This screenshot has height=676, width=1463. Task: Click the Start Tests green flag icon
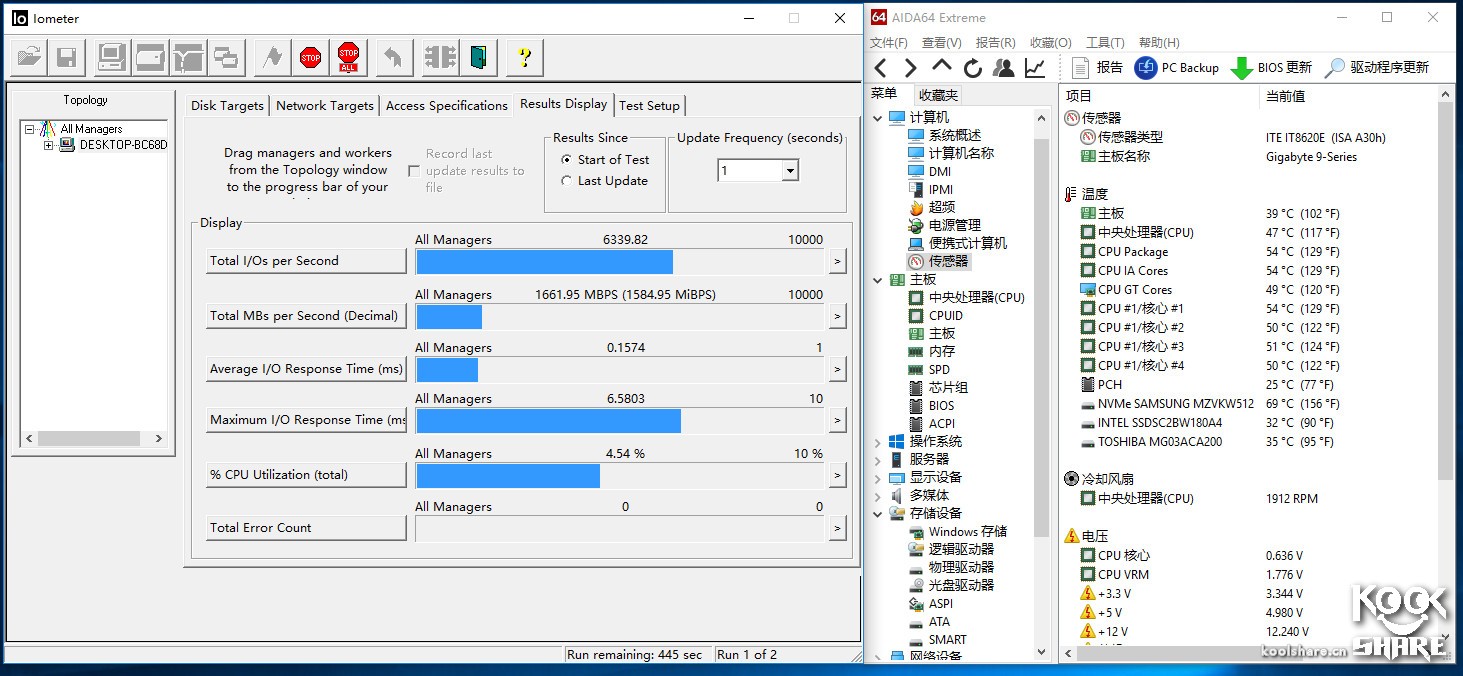(271, 58)
